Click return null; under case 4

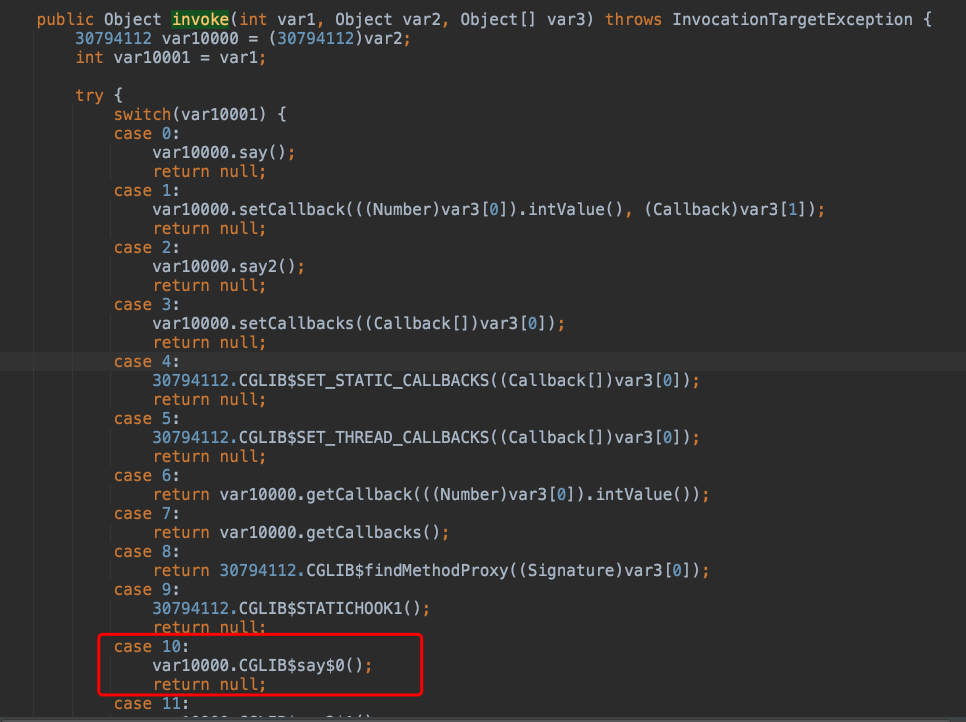209,400
